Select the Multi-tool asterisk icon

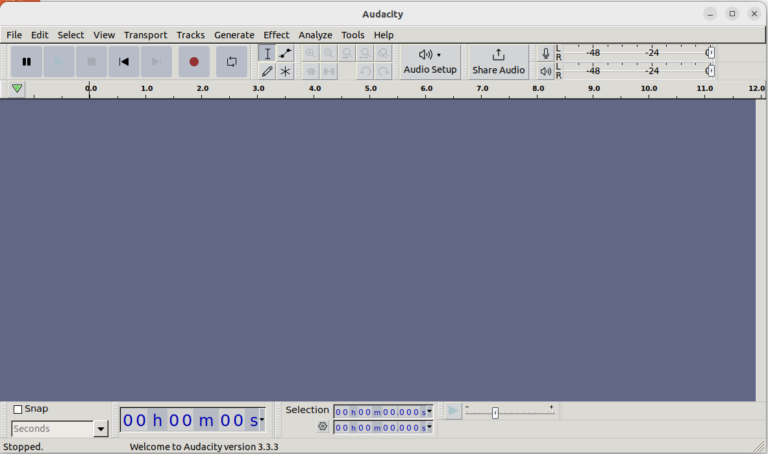(x=286, y=72)
